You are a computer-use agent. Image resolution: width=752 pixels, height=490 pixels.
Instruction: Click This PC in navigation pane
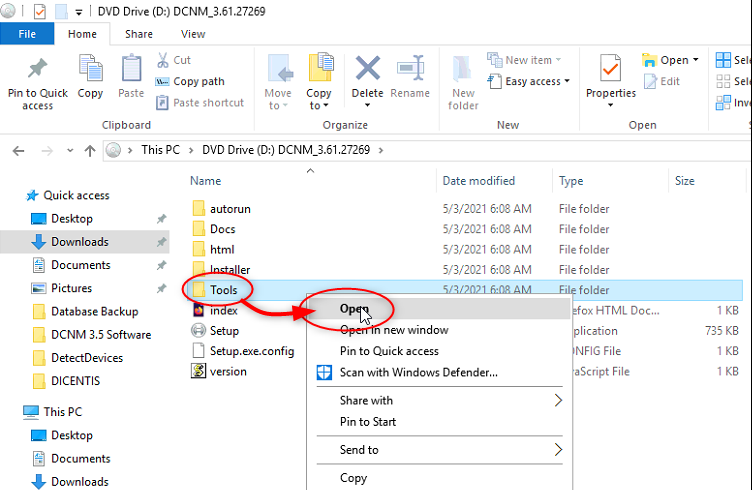[x=63, y=412]
